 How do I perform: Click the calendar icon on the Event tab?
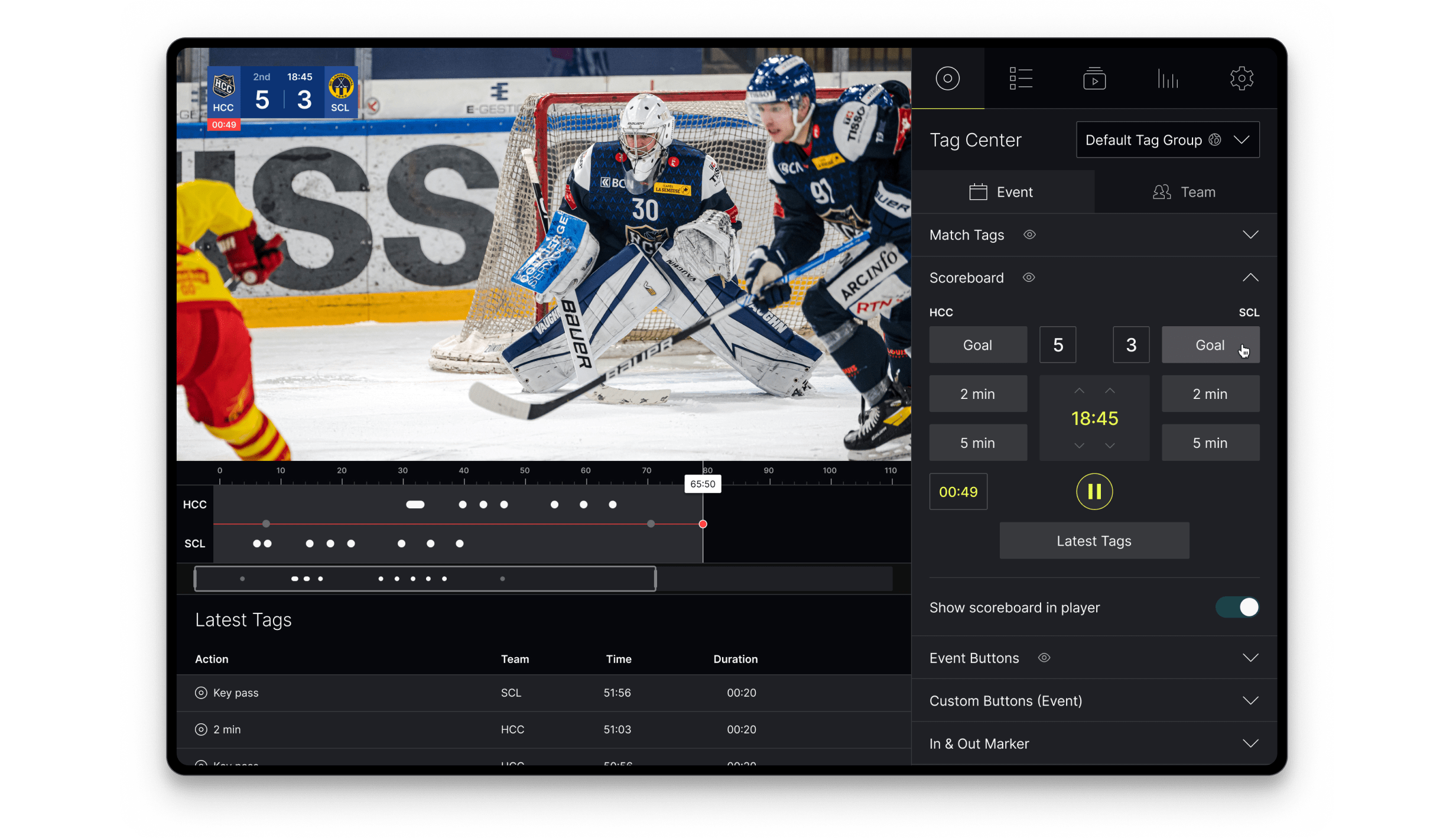pos(978,191)
